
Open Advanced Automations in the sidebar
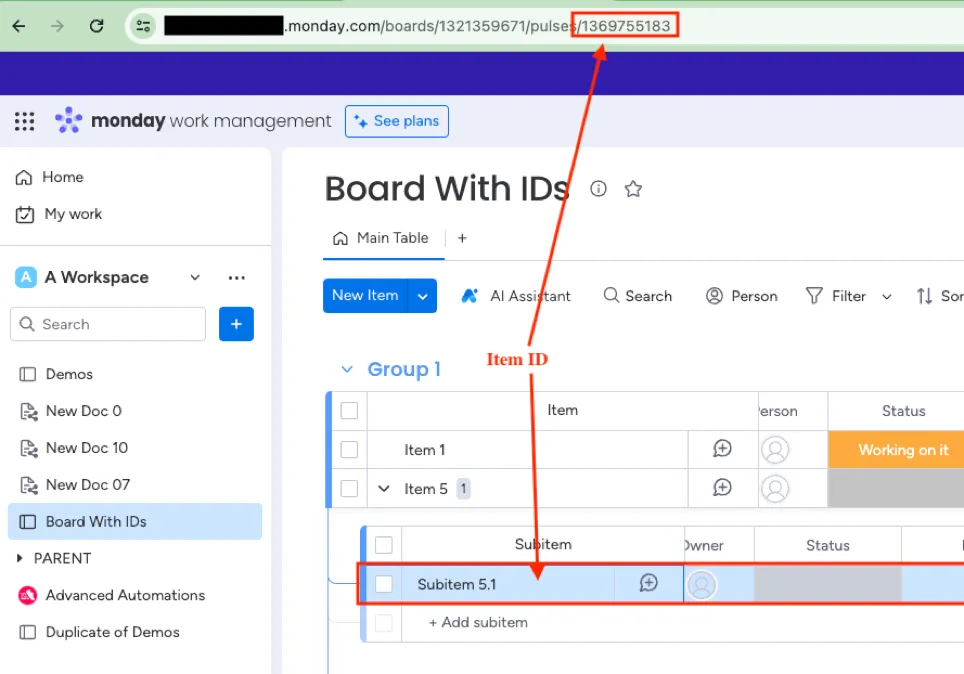125,595
